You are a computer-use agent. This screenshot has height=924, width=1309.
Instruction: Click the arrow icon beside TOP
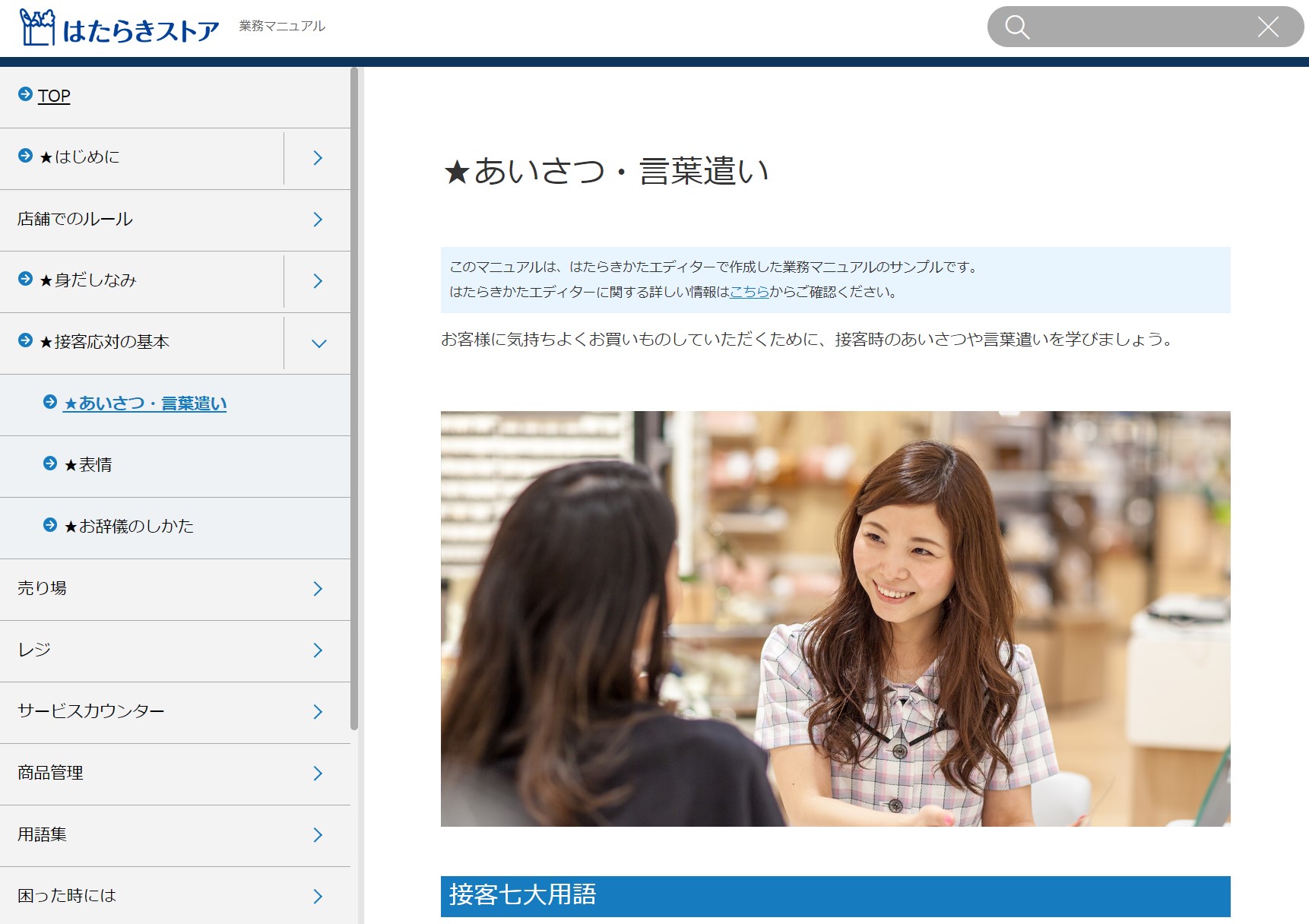(25, 94)
